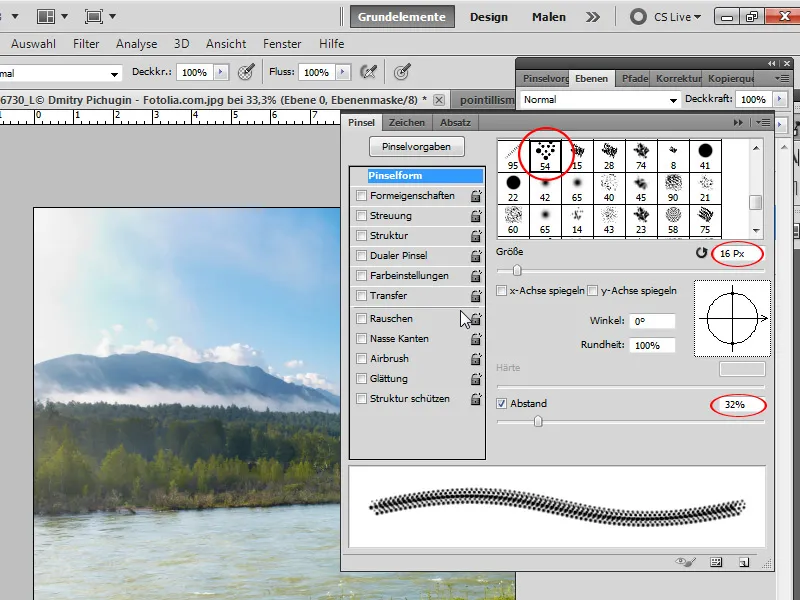Uncheck the Abstand checkbox
The image size is (800, 600).
click(x=502, y=404)
